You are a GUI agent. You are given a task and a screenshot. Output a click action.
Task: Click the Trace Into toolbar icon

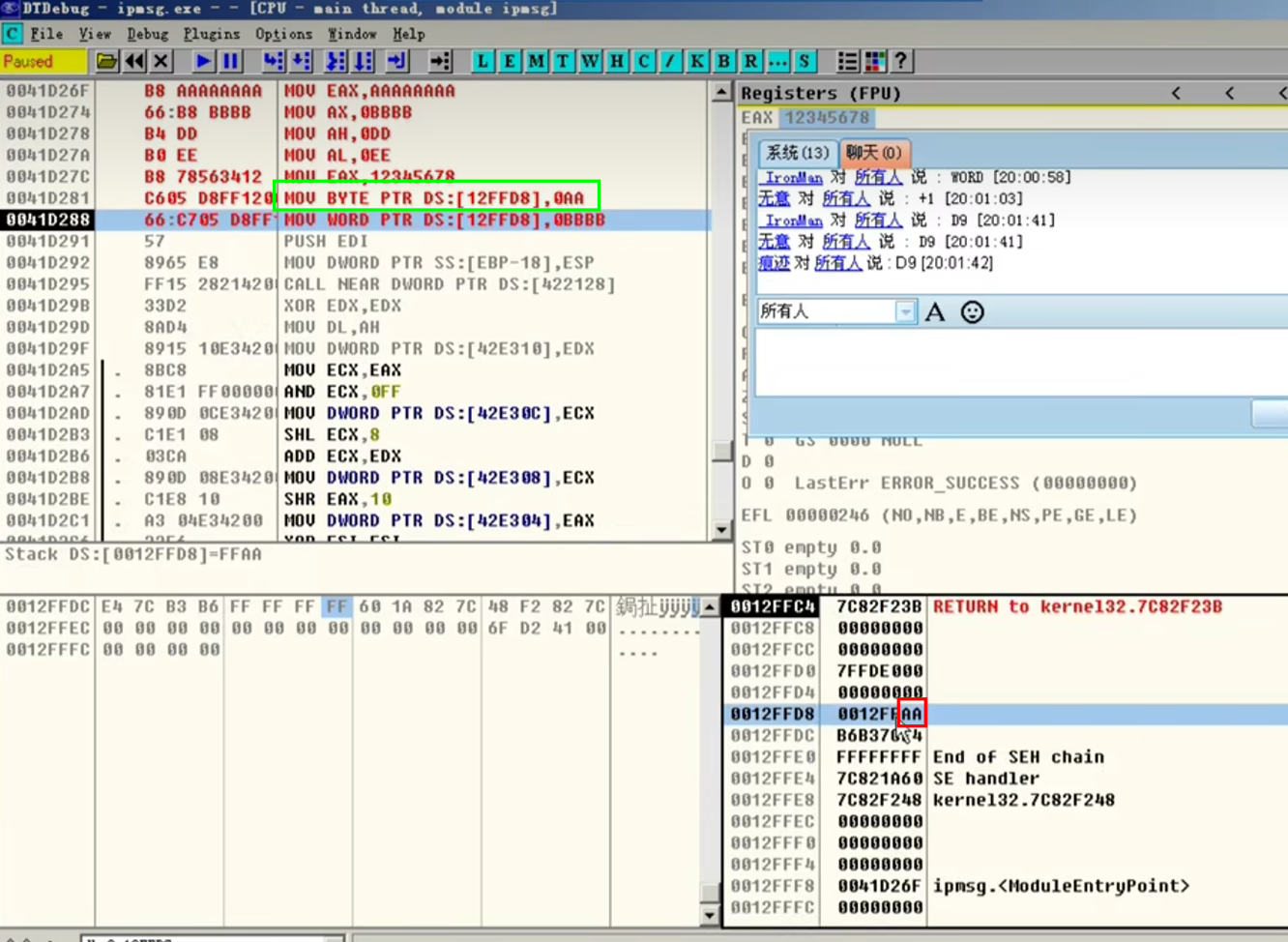pos(336,61)
